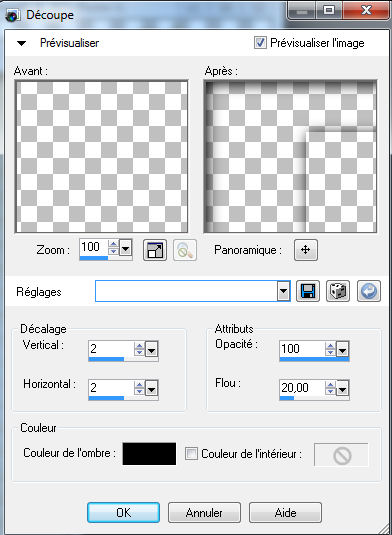The height and width of the screenshot is (535, 392).
Task: Adjust Opacité with spinner arrows
Action: click(x=330, y=349)
